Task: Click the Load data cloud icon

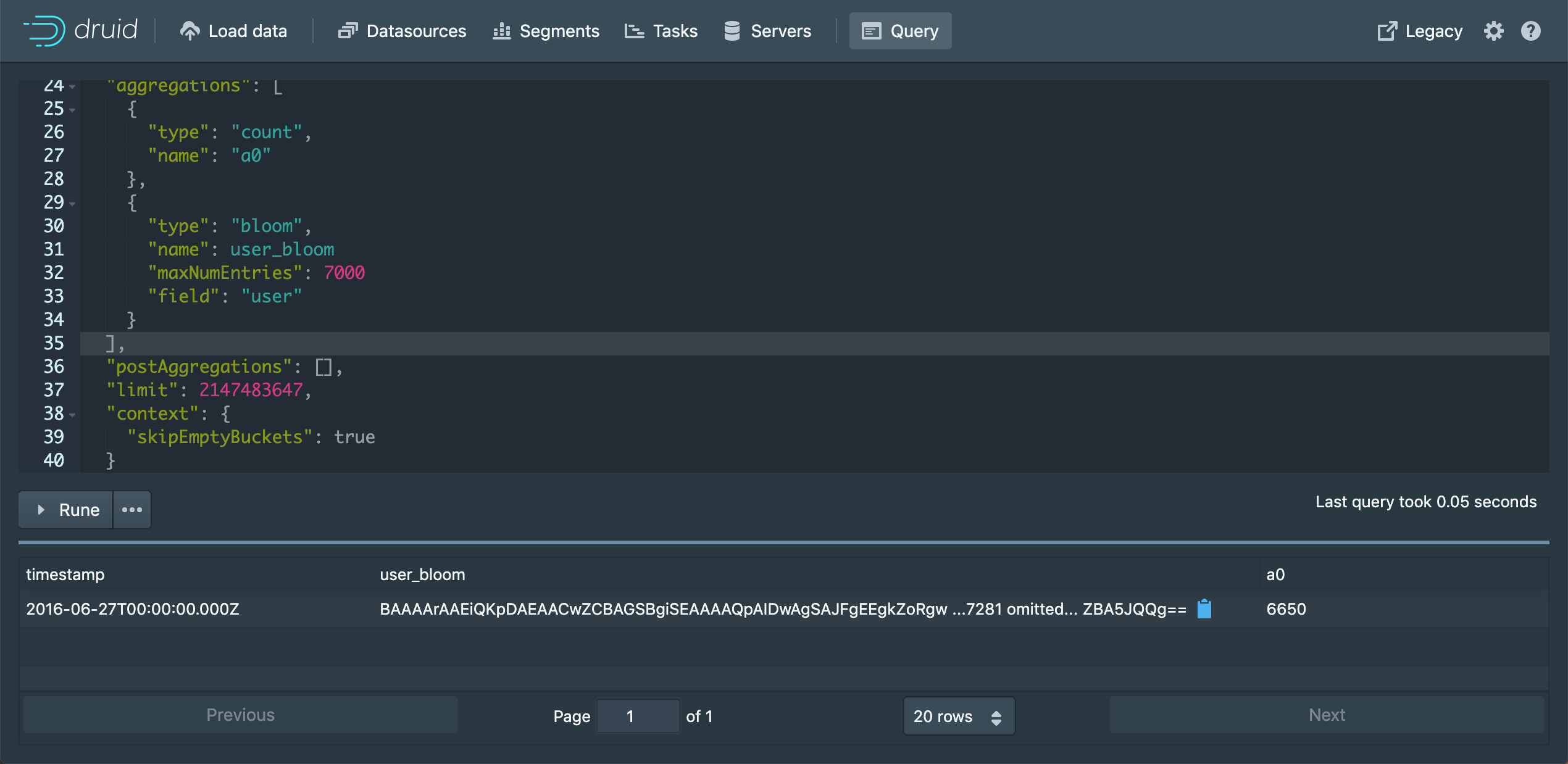Action: coord(190,31)
